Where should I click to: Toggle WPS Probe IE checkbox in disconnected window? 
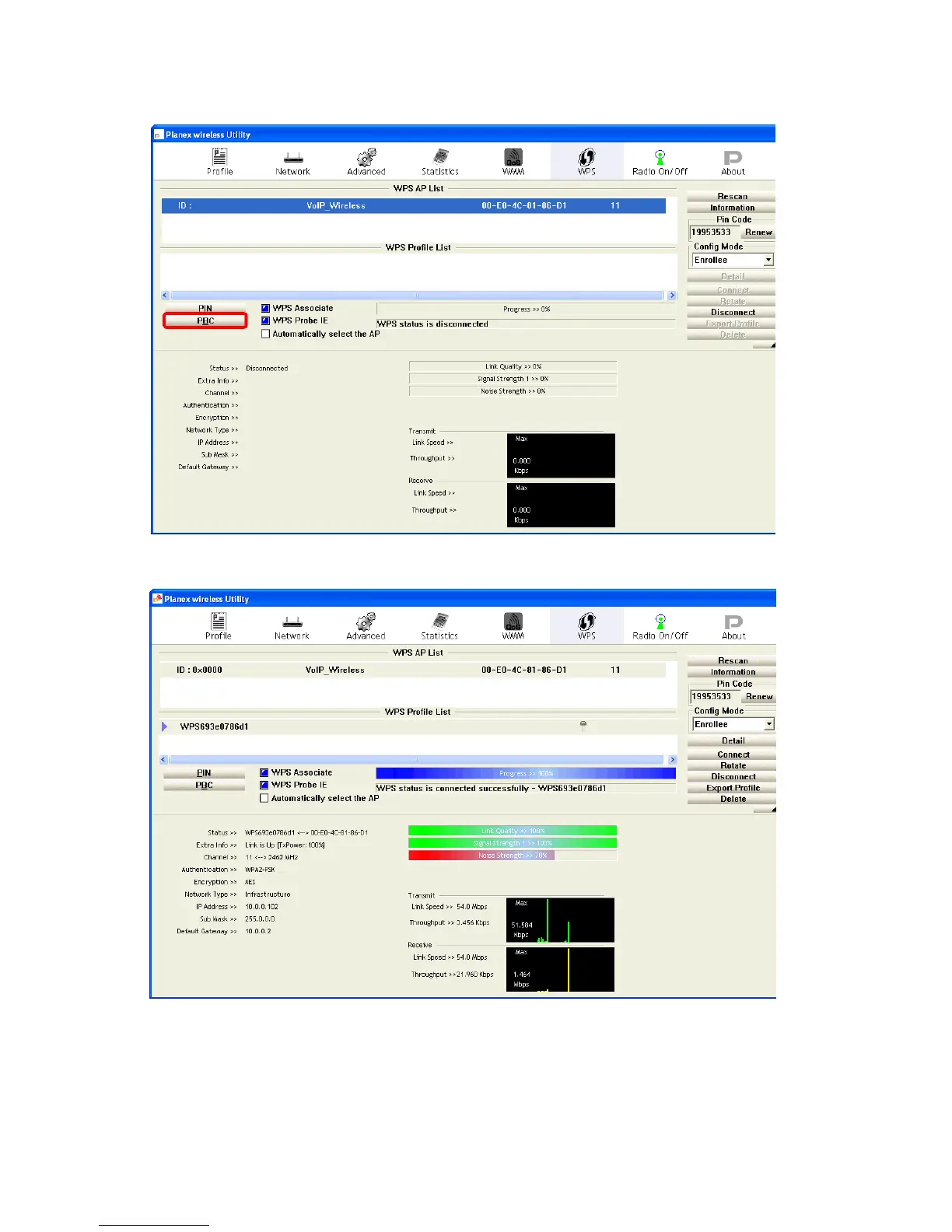pos(265,320)
